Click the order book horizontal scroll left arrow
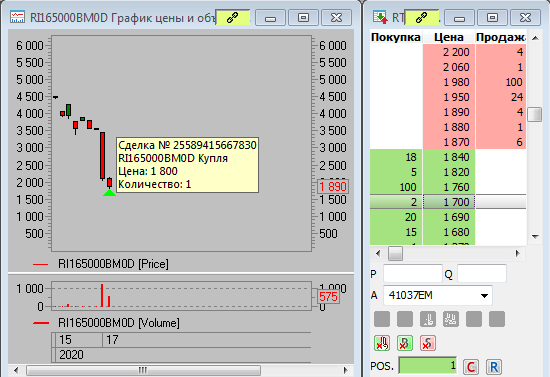Screen dimensions: 550x377 [x=378, y=253]
